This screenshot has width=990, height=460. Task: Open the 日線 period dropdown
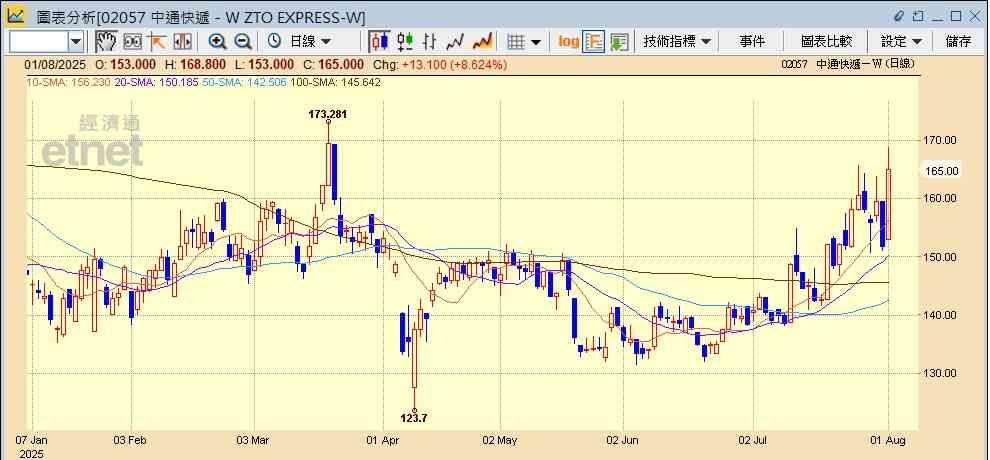tap(310, 42)
